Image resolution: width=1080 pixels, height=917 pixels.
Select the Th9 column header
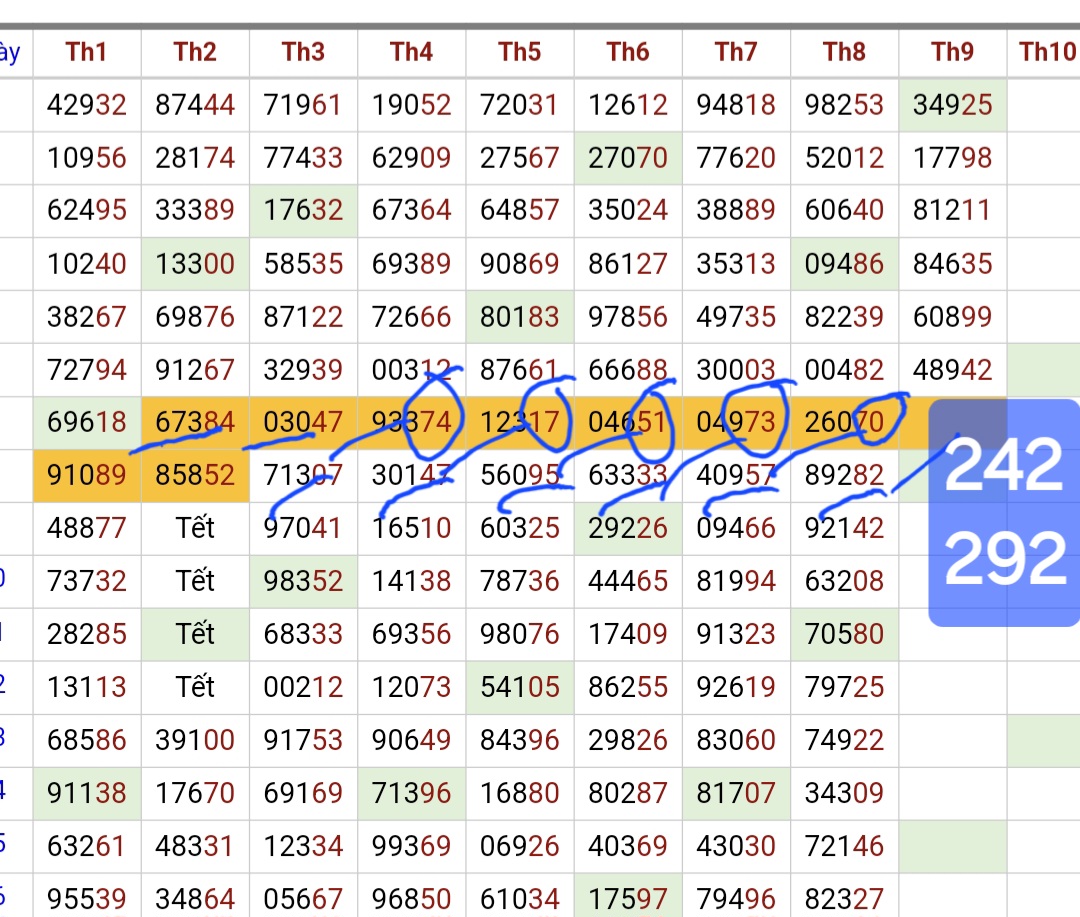pyautogui.click(x=952, y=52)
